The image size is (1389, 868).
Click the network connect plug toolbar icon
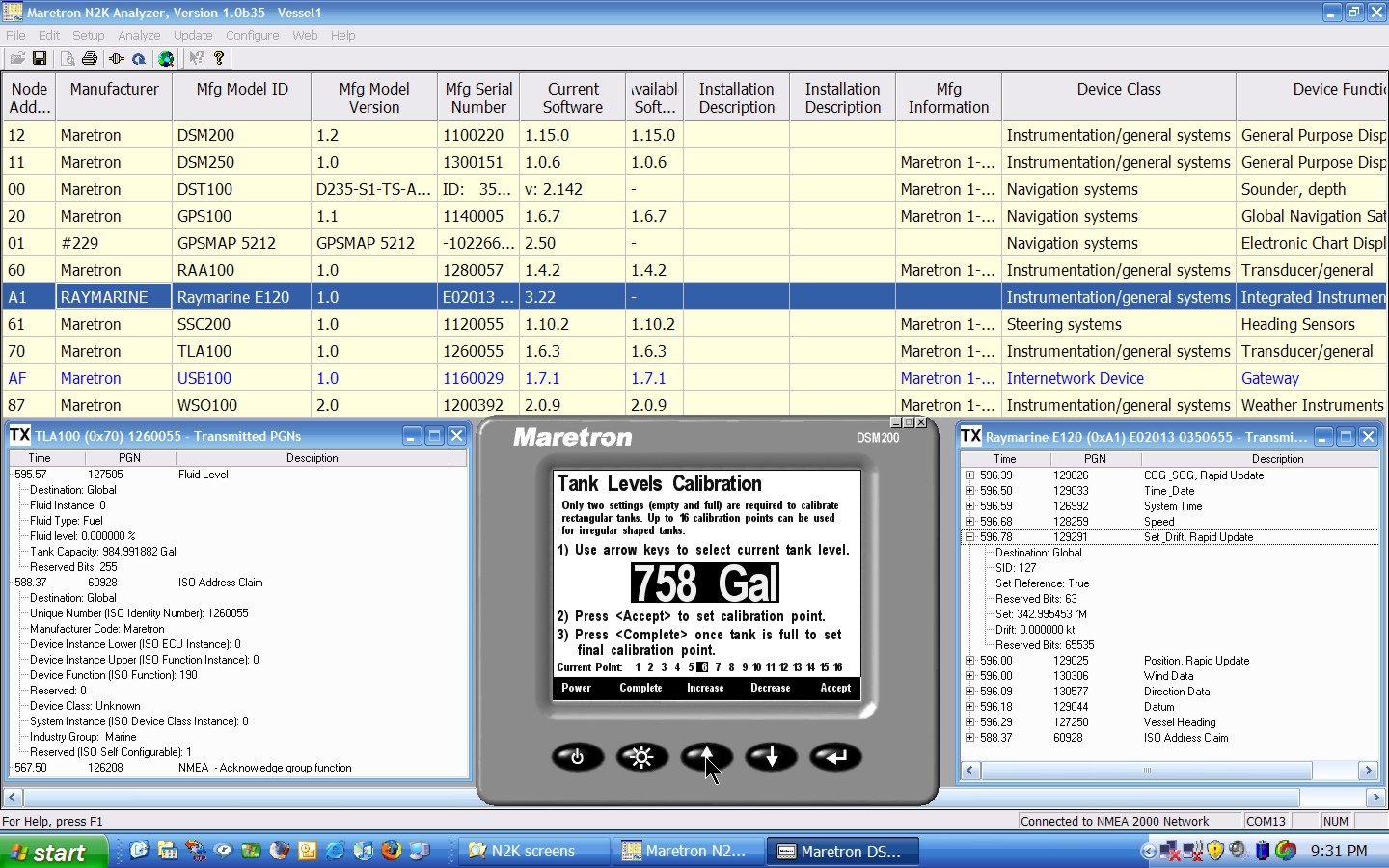point(117,58)
